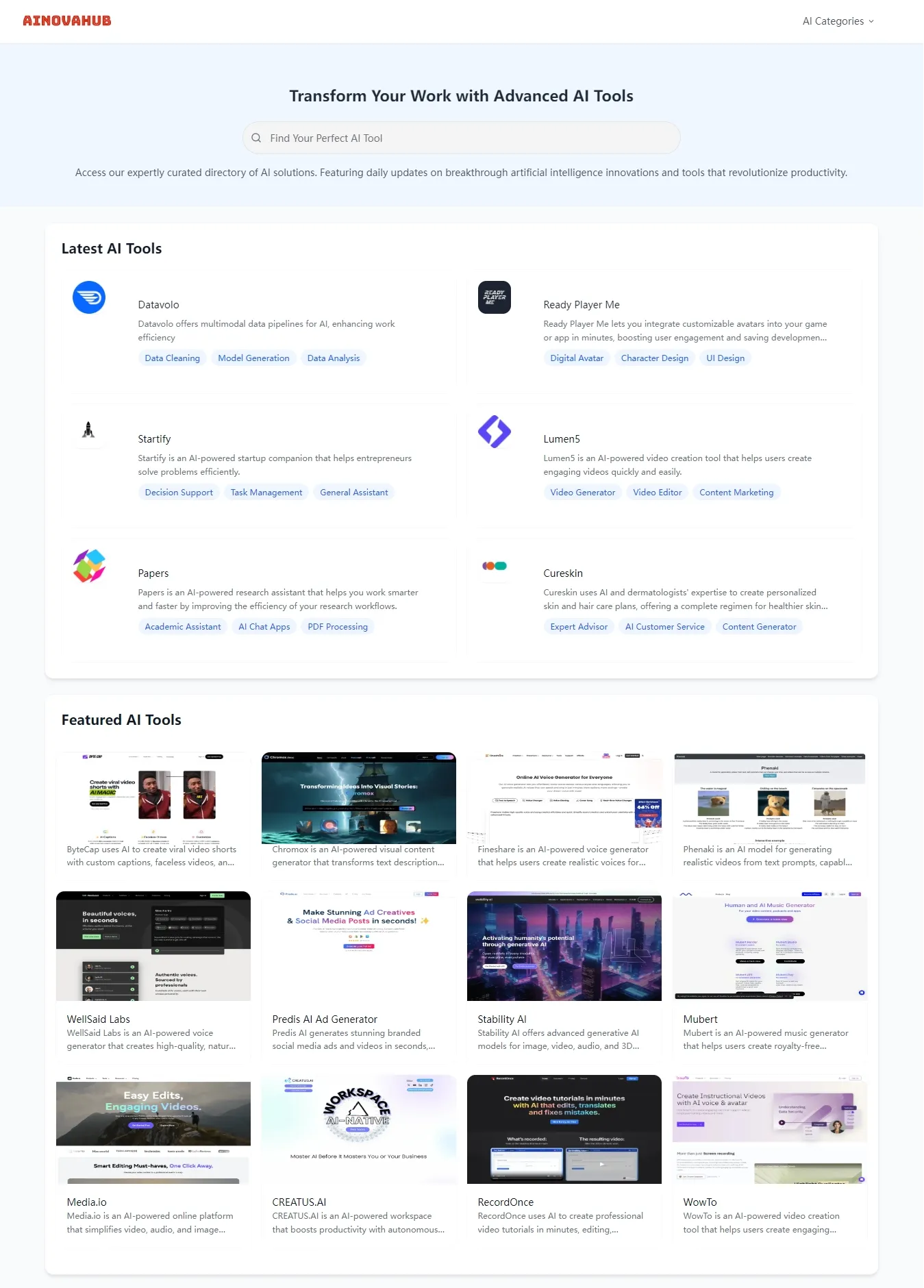924x1288 pixels.
Task: Open the Lumen5 tool title
Action: click(x=562, y=439)
